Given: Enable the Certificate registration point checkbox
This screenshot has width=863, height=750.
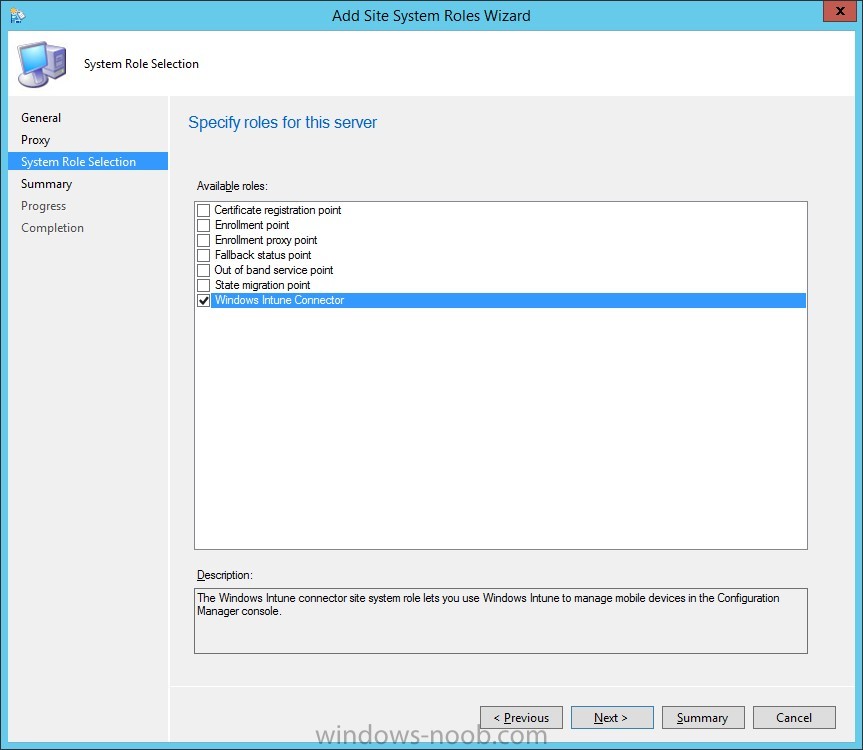Looking at the screenshot, I should [x=204, y=210].
